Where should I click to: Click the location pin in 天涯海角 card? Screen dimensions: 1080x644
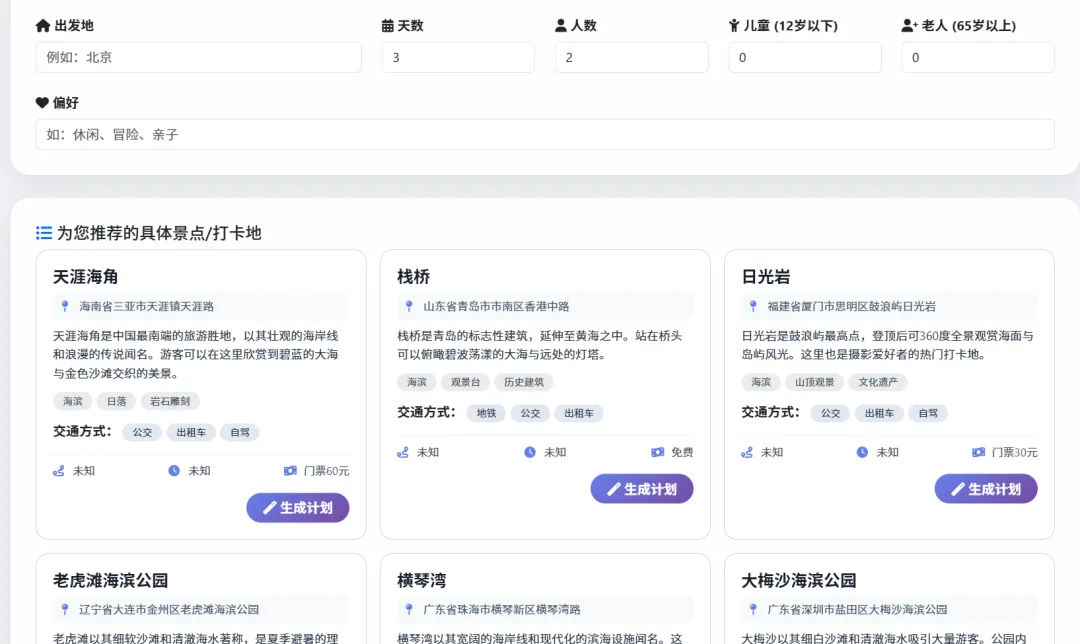pos(65,306)
